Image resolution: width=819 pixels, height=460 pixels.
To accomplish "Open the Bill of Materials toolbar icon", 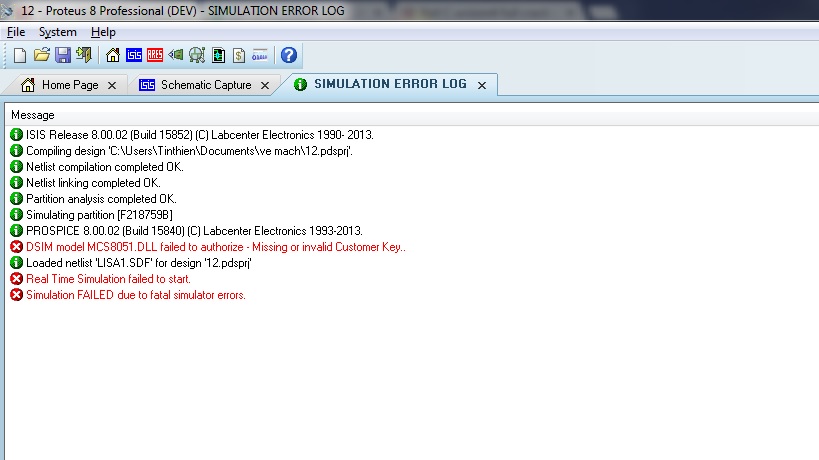I will point(239,55).
